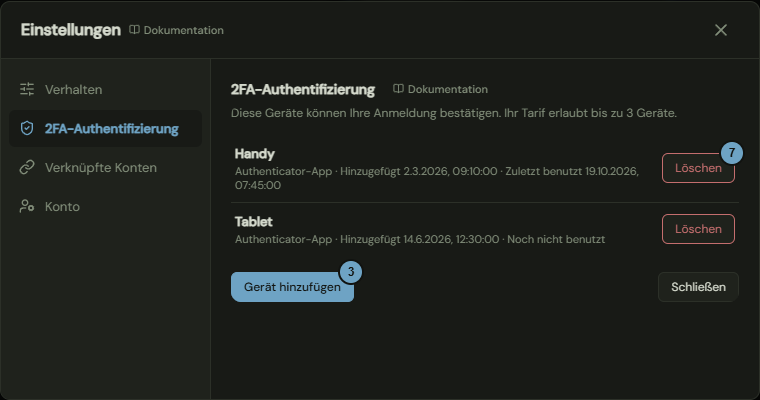Select 2FA-Authentifizierung in the sidebar
The image size is (760, 400).
click(105, 128)
